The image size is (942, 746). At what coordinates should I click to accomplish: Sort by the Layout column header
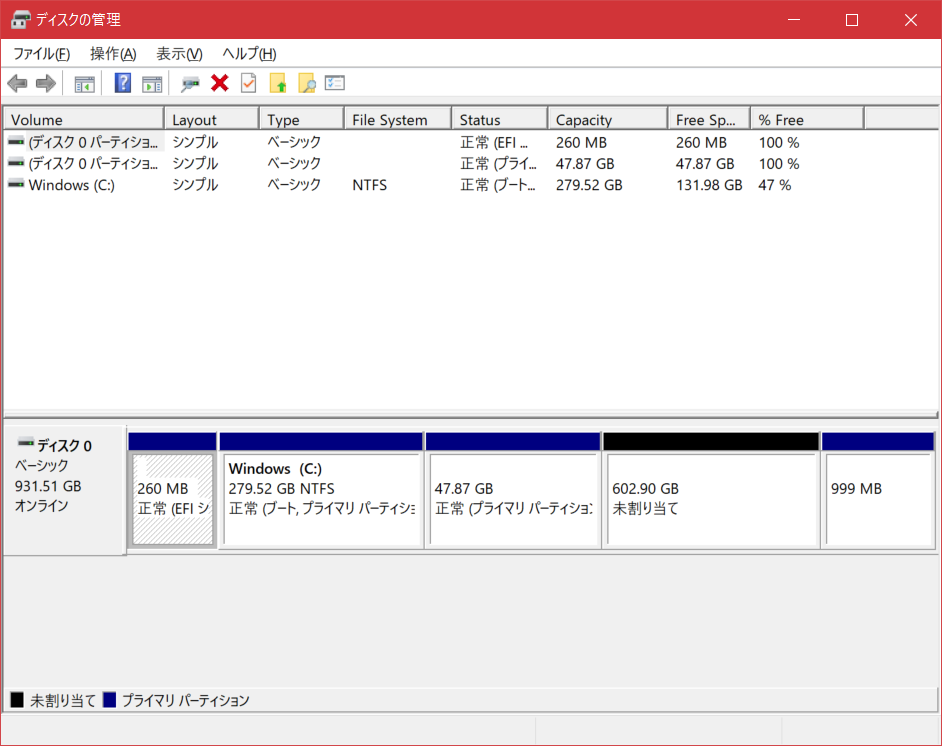[x=211, y=120]
